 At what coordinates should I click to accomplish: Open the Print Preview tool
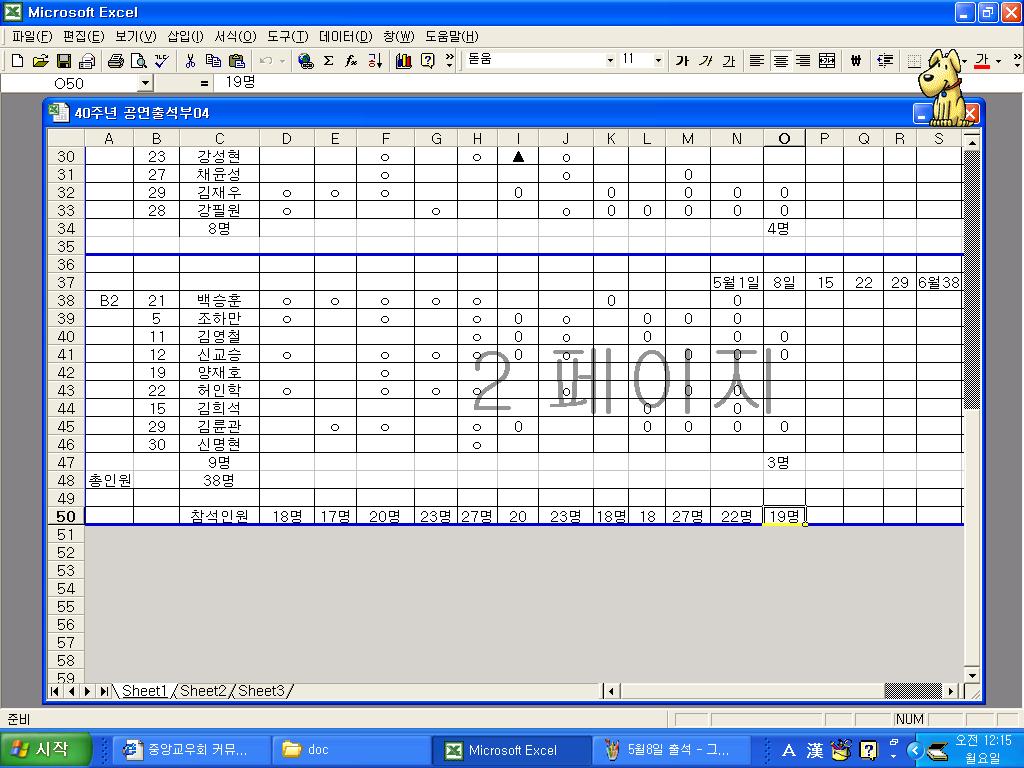(138, 61)
